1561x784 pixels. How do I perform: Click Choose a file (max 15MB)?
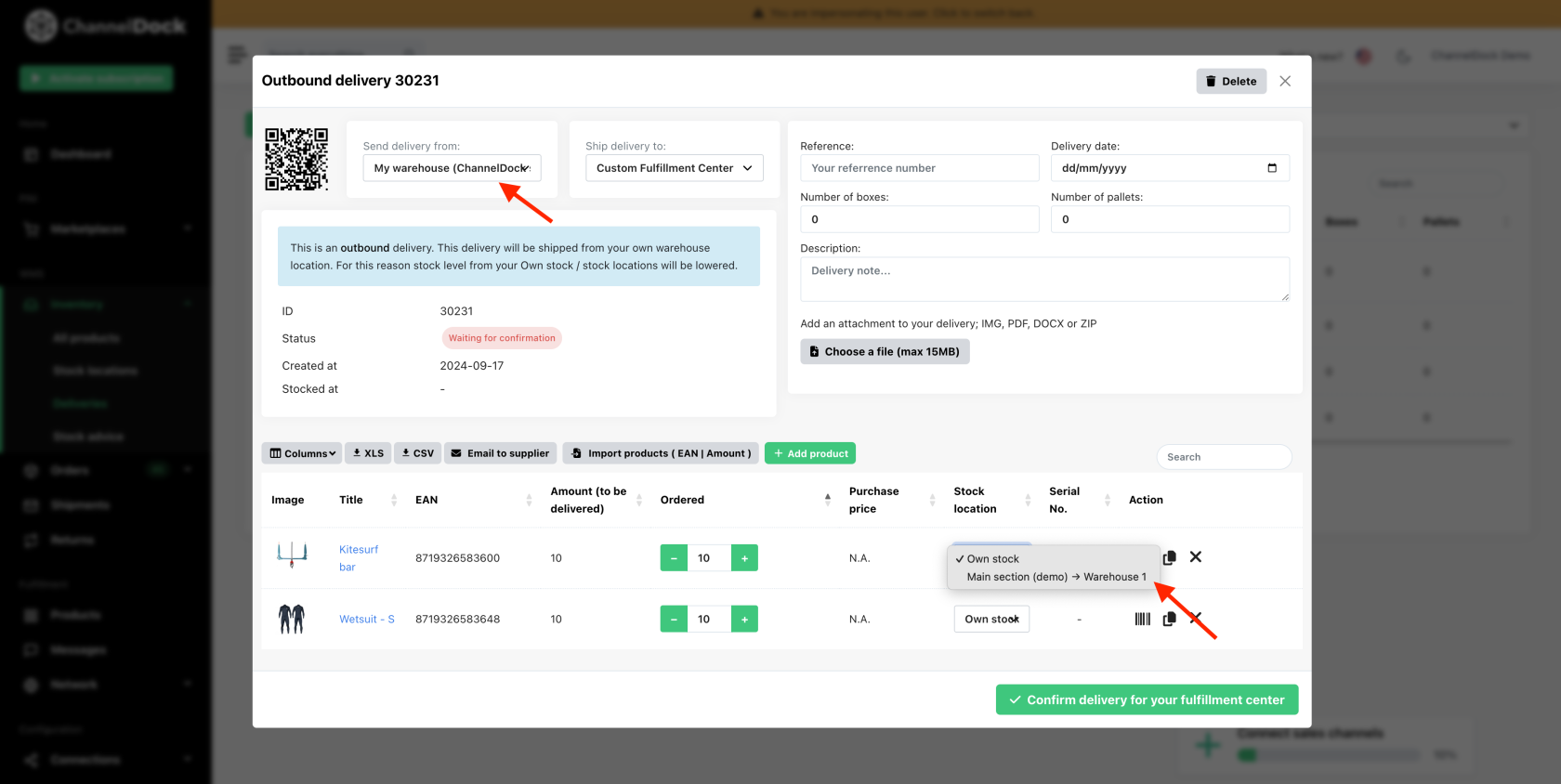pos(885,351)
